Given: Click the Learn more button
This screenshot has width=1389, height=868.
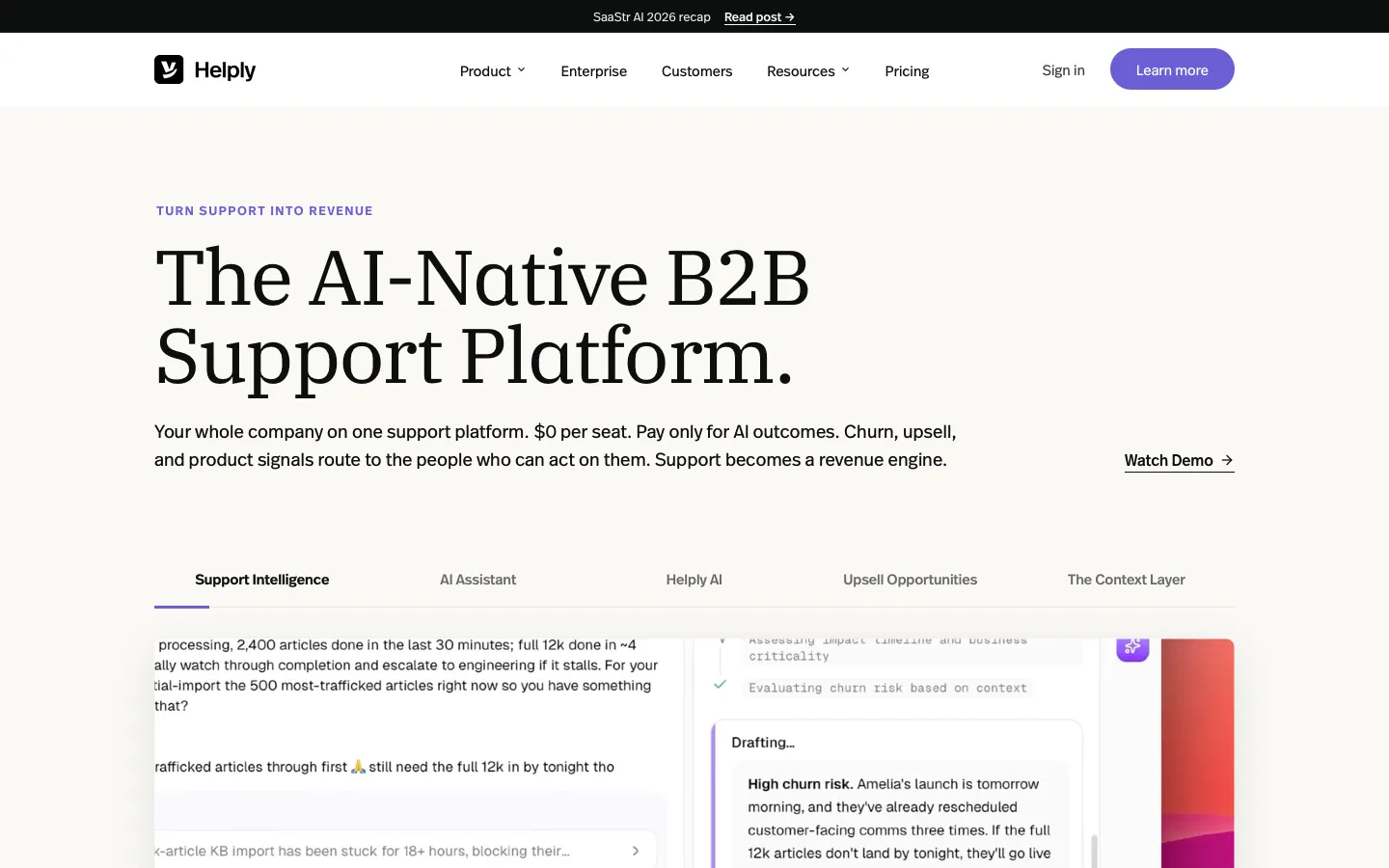Looking at the screenshot, I should click(x=1172, y=69).
